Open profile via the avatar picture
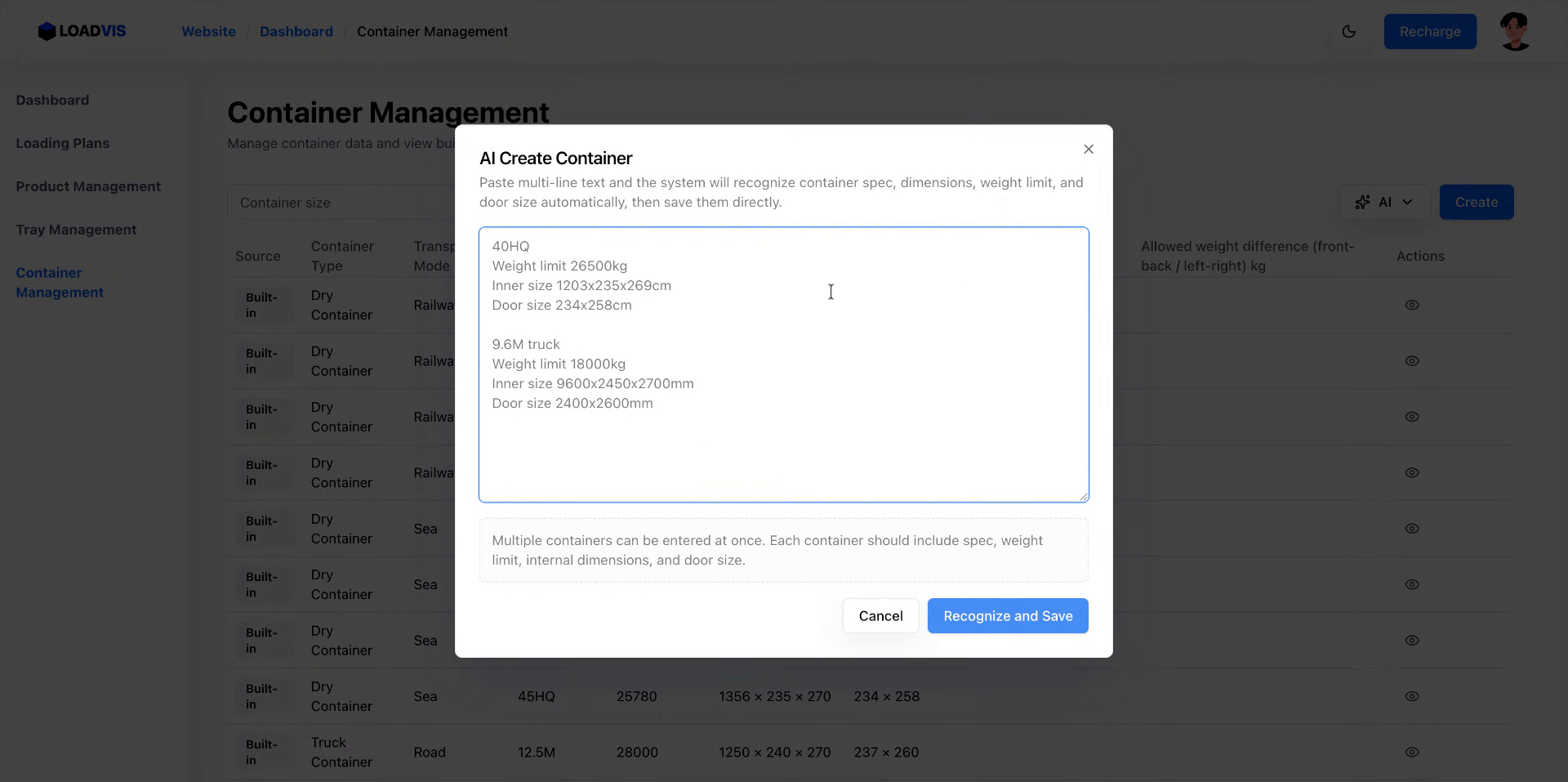This screenshot has height=782, width=1568. click(1515, 31)
